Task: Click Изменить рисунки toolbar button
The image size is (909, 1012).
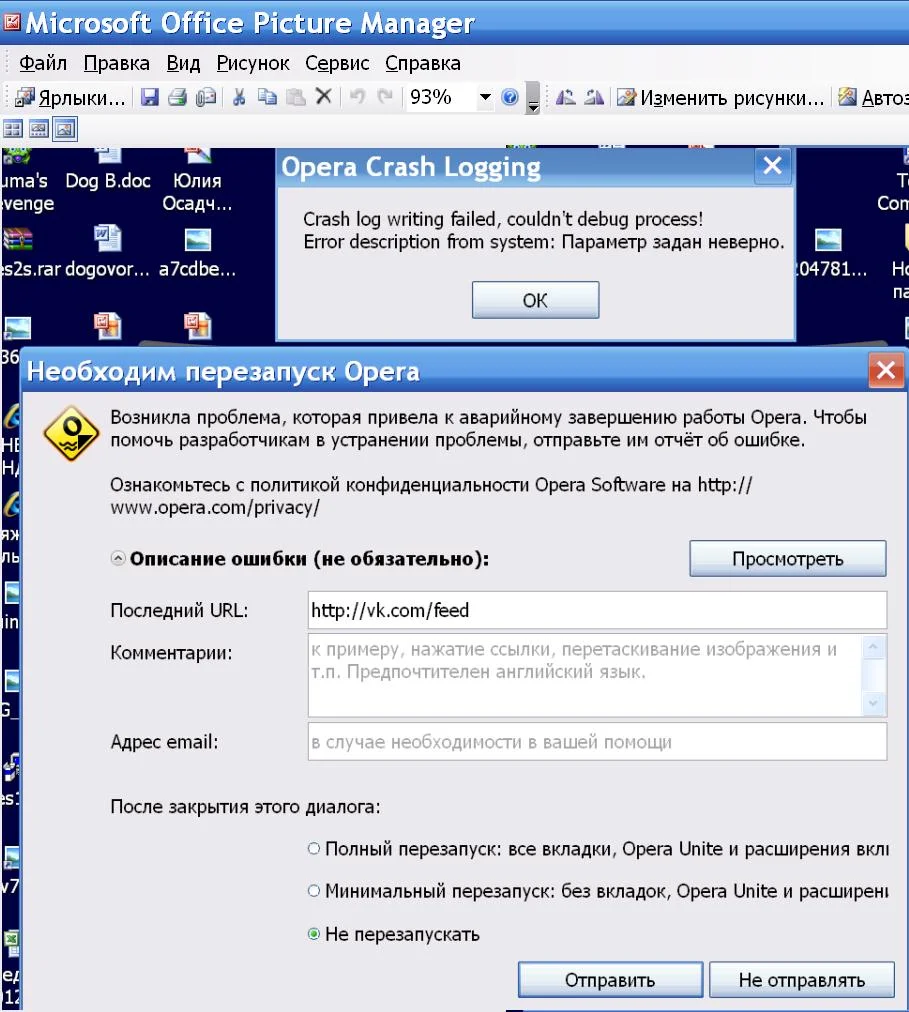Action: (720, 97)
